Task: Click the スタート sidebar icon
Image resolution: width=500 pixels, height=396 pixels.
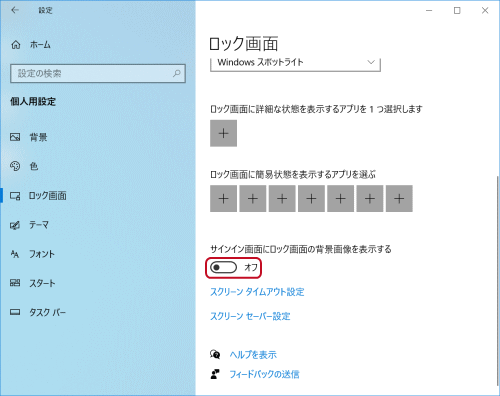Action: point(15,283)
